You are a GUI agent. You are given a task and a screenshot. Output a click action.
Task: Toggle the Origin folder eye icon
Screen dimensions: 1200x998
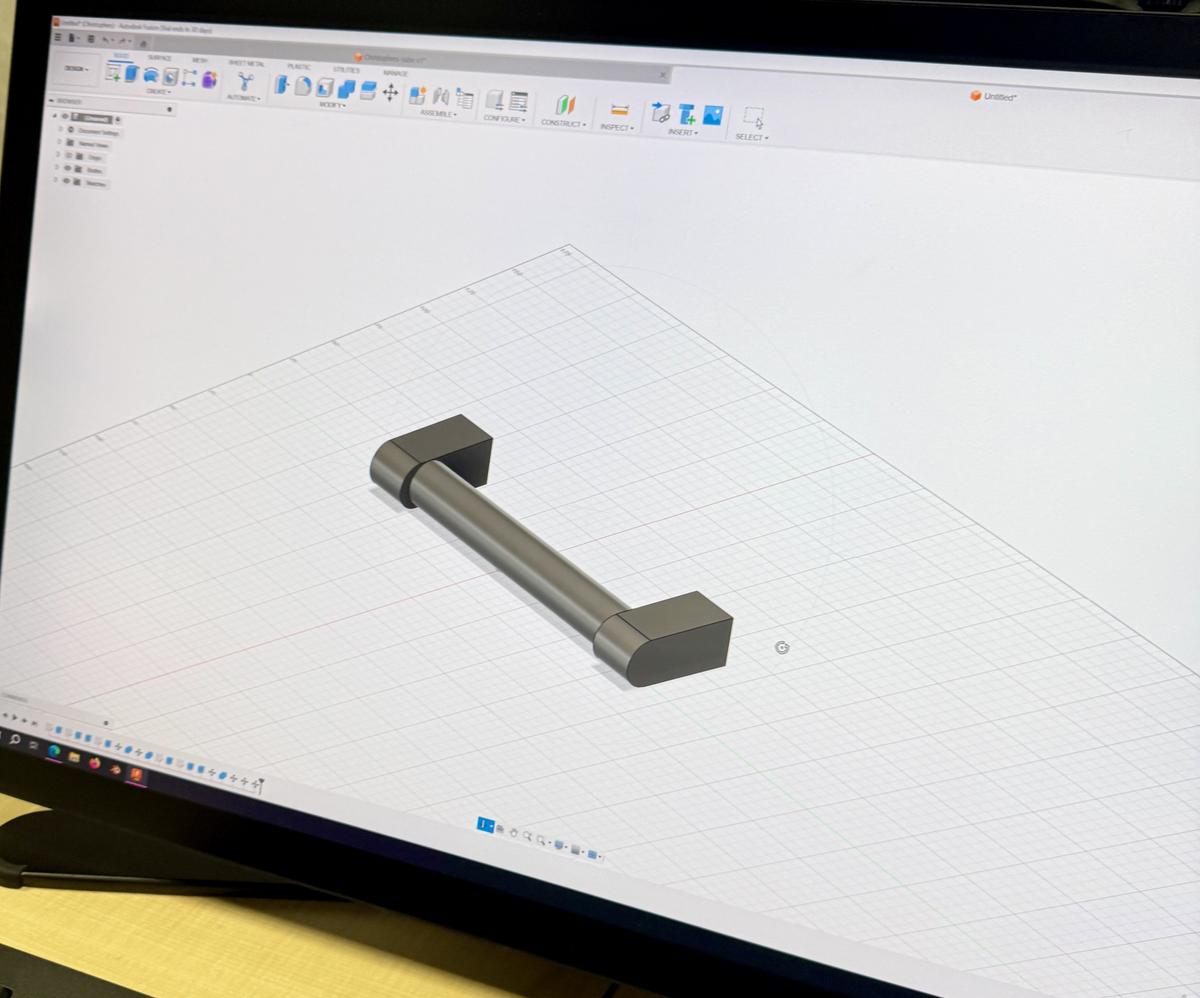click(69, 155)
